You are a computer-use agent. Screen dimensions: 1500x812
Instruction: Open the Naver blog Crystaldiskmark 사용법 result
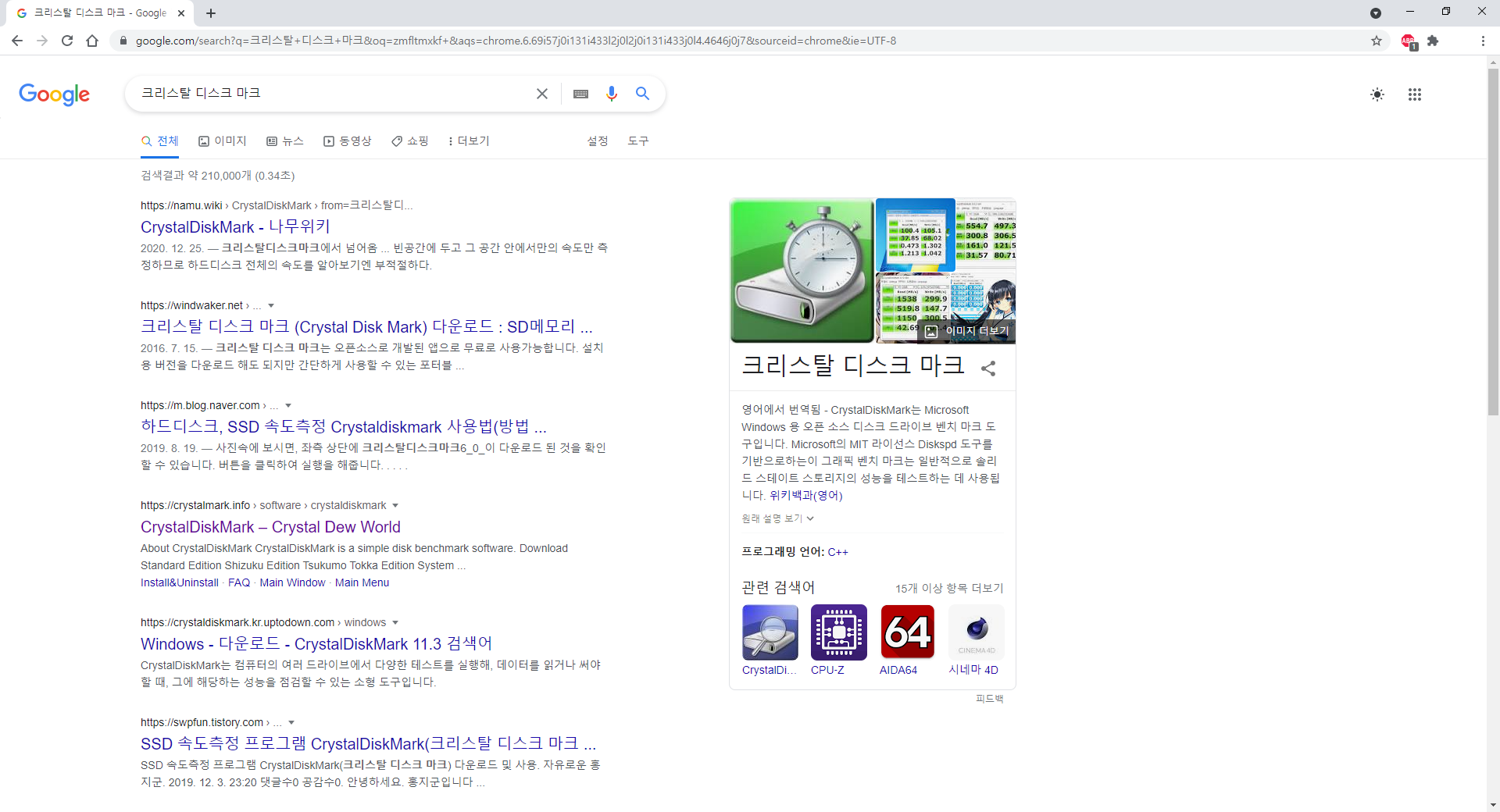click(x=344, y=427)
